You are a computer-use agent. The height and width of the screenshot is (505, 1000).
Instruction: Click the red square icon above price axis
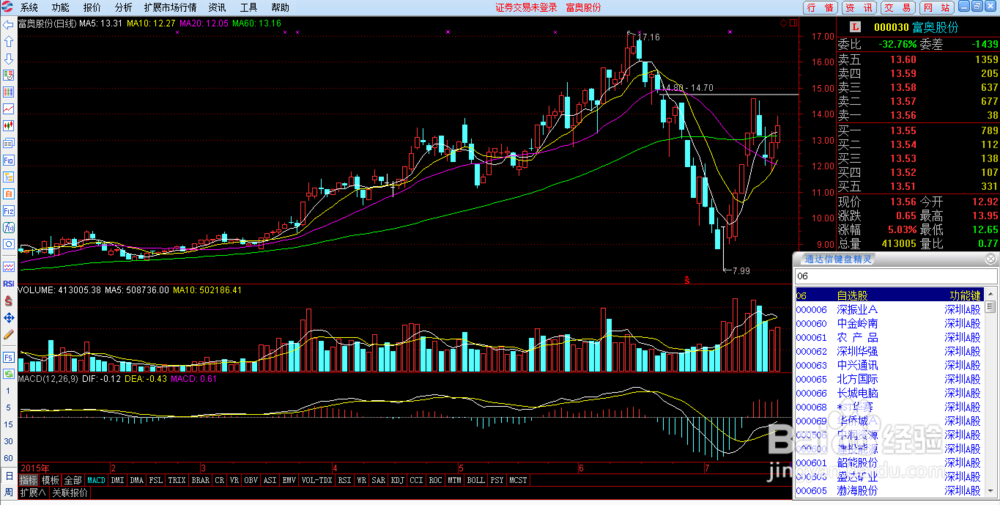(793, 23)
